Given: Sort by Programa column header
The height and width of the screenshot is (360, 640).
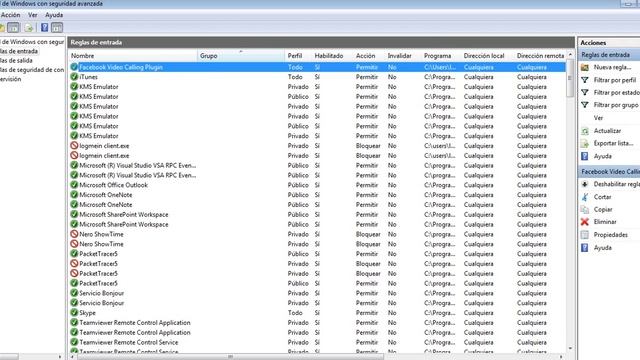Looking at the screenshot, I should [441, 56].
